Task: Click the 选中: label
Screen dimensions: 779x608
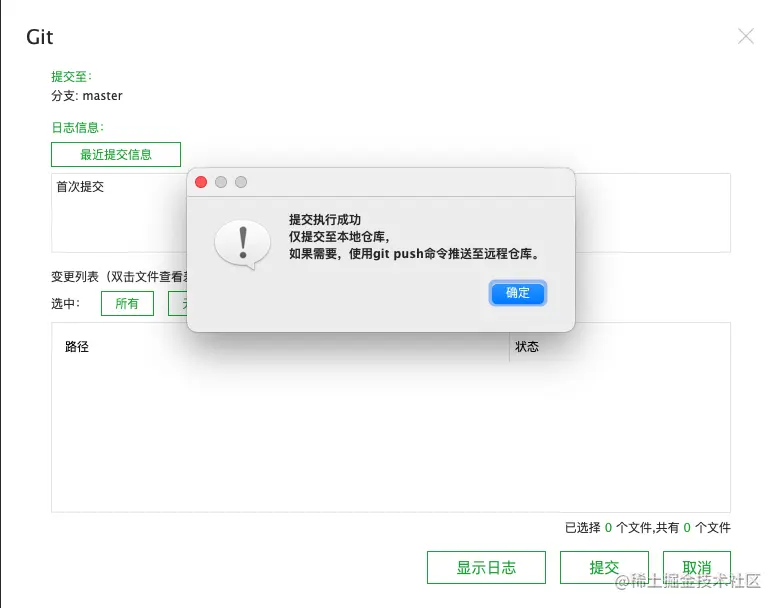Action: (x=66, y=304)
